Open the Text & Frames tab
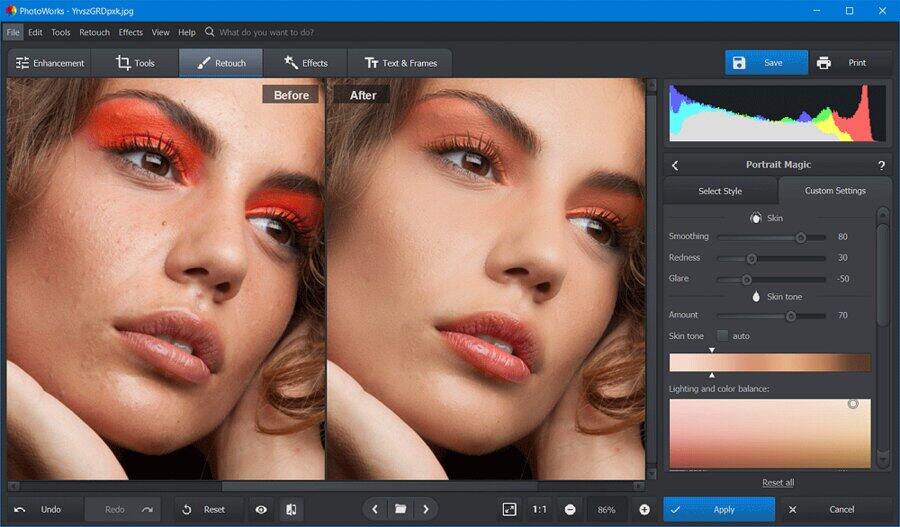Image resolution: width=900 pixels, height=527 pixels. 400,63
